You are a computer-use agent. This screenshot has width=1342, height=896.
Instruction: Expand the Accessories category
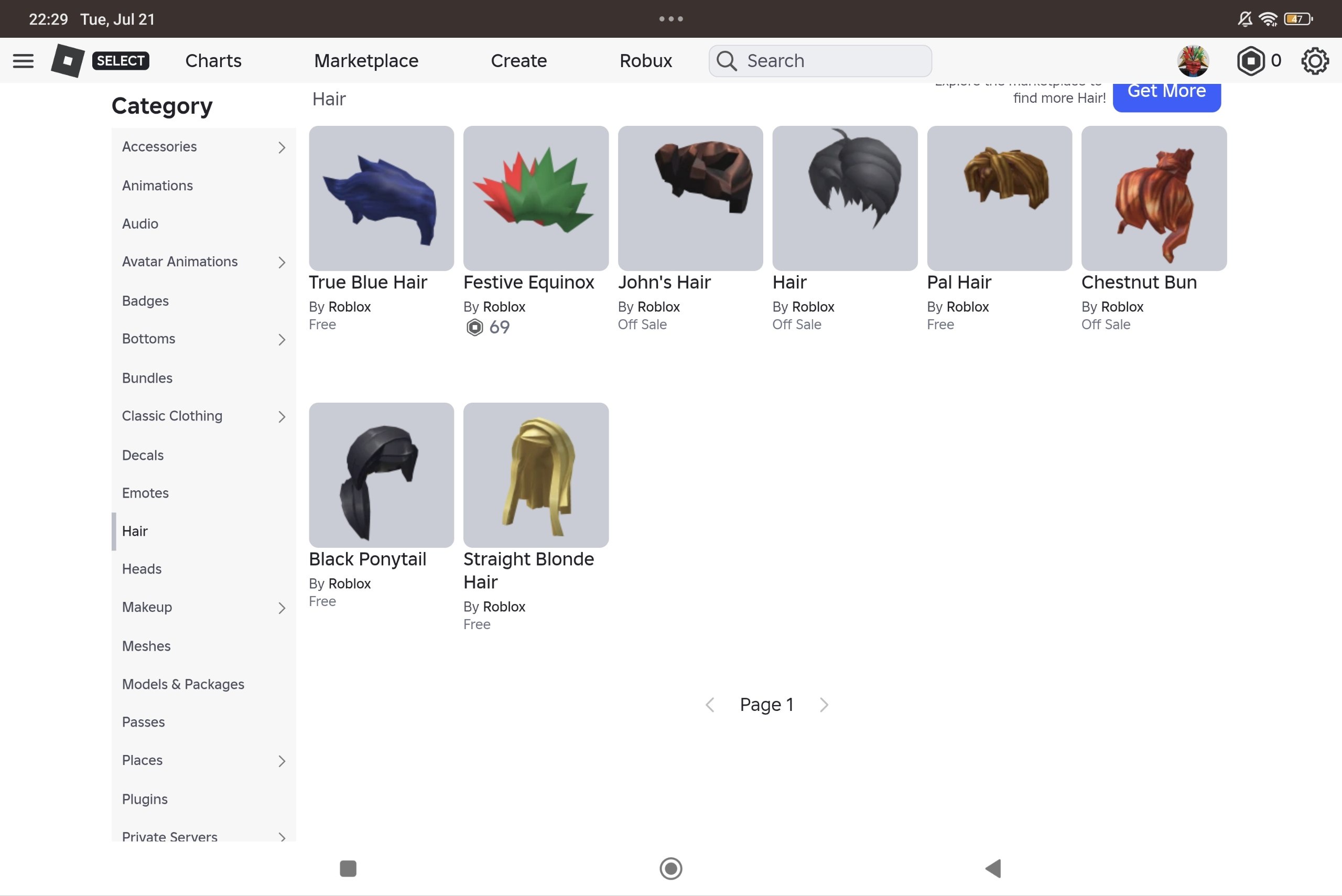click(x=282, y=147)
